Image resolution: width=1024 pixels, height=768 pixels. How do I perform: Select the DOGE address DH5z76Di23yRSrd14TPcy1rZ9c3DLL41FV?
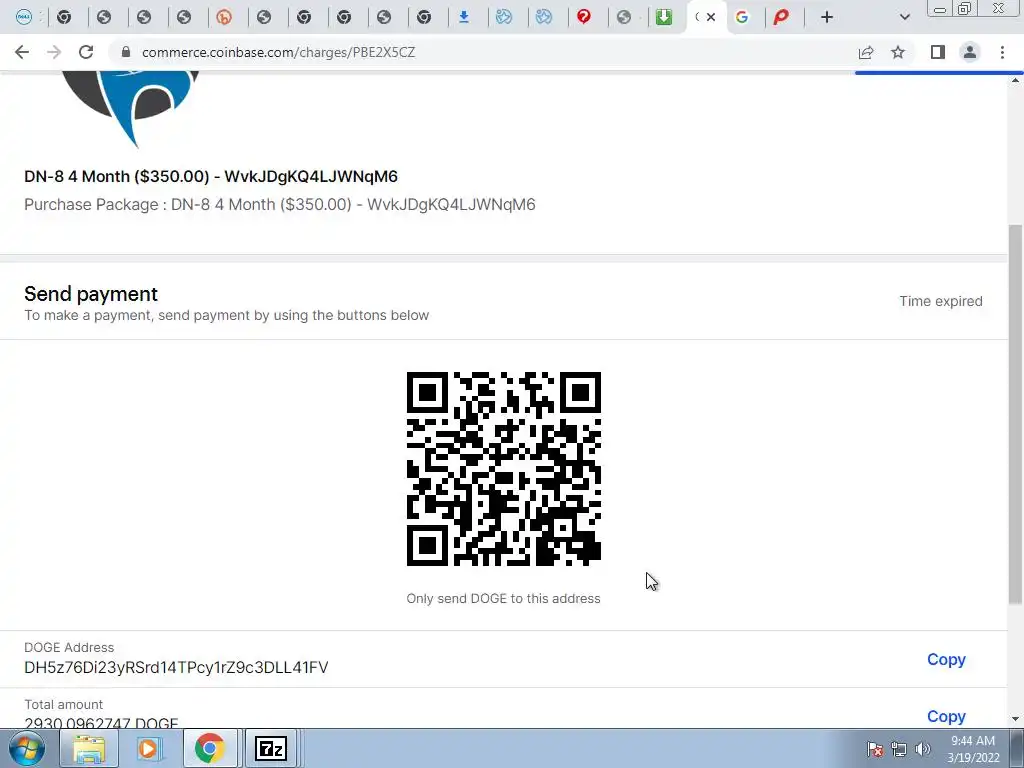point(176,667)
